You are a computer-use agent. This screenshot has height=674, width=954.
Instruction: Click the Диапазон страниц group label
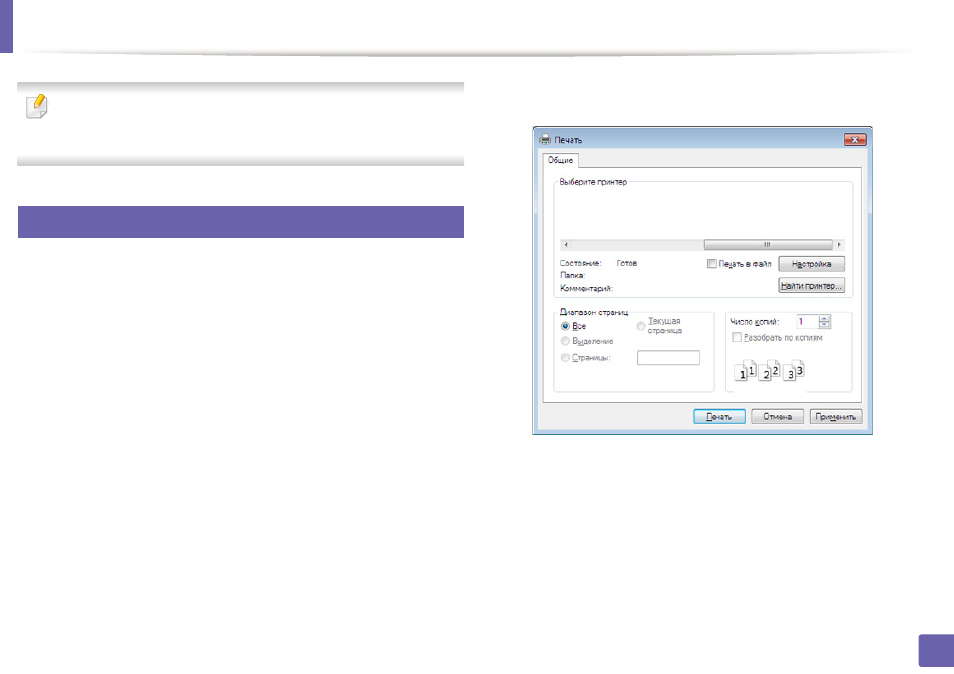point(594,312)
